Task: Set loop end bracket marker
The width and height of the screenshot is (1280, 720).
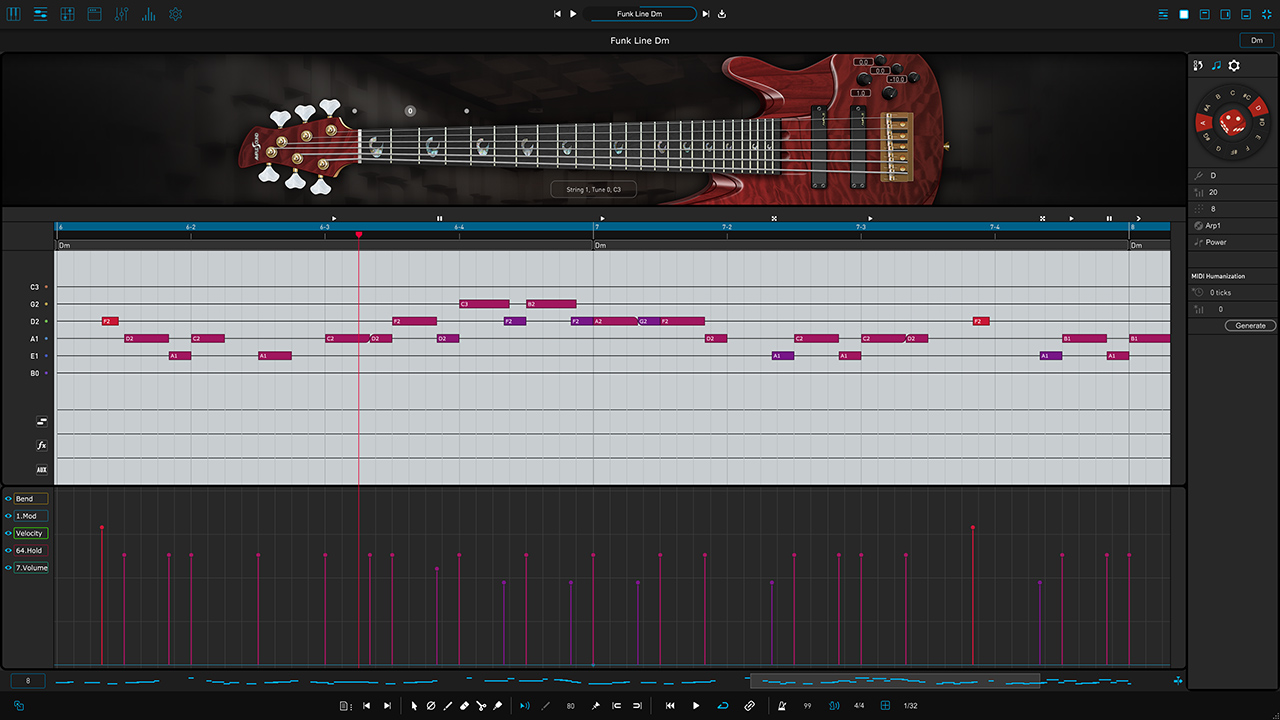Action: (x=637, y=706)
